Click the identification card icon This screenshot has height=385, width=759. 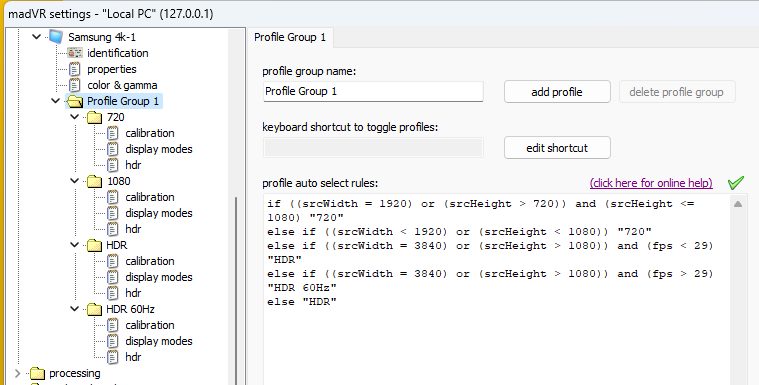pyautogui.click(x=75, y=53)
